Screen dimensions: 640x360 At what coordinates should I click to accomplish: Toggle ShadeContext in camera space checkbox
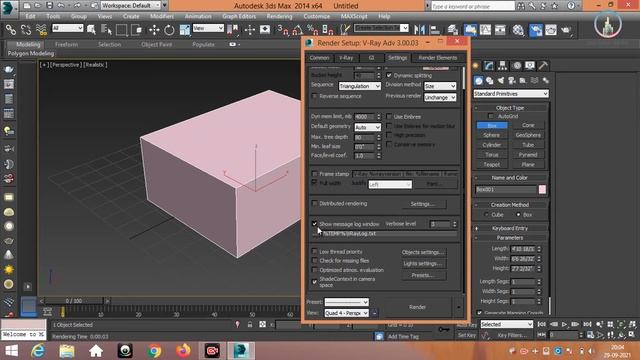(314, 282)
